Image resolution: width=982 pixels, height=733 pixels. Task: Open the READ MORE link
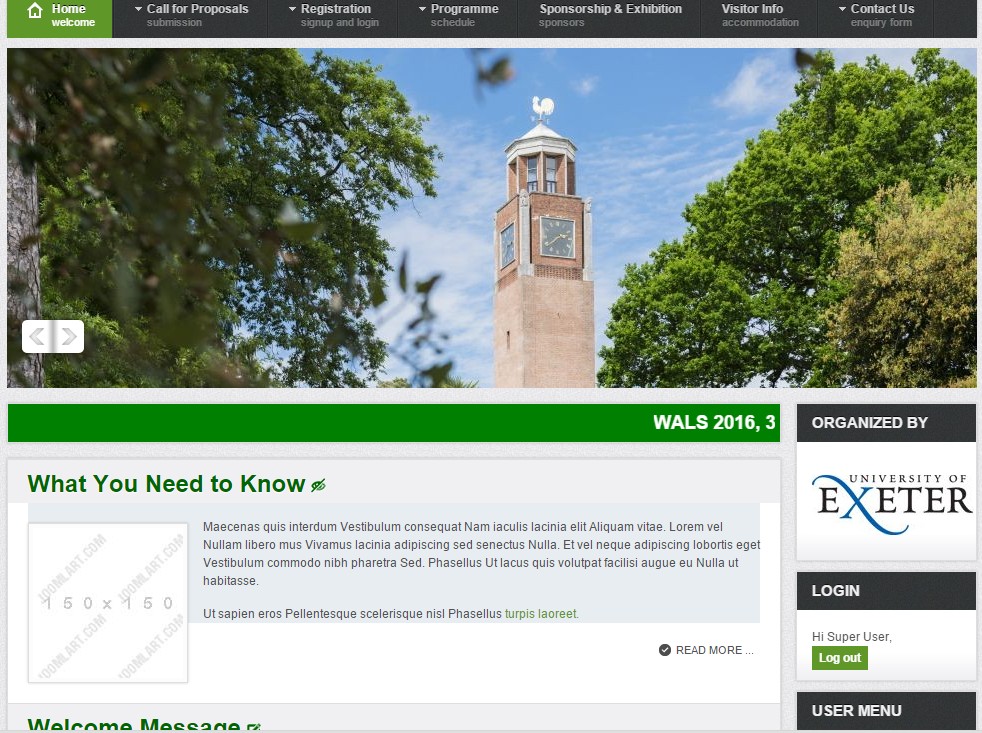tap(711, 650)
